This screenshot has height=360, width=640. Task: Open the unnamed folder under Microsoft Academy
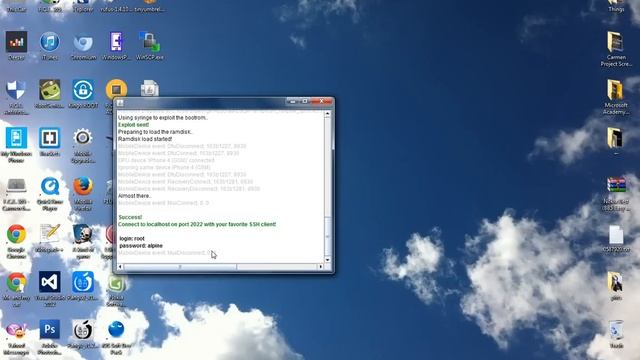[x=616, y=138]
